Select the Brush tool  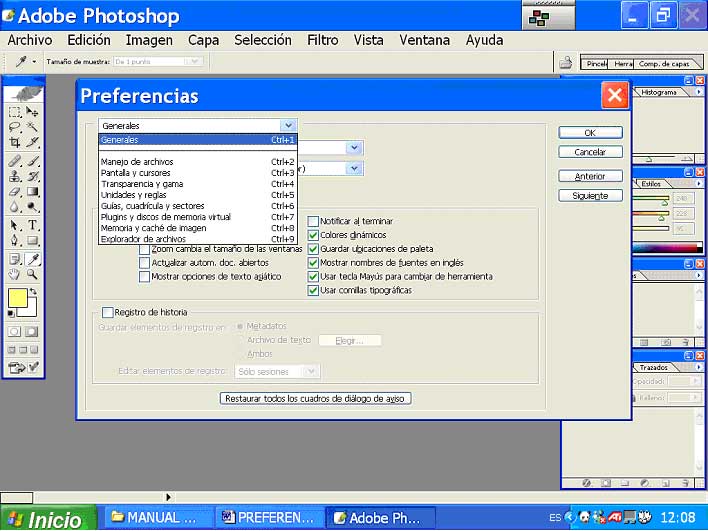32,161
